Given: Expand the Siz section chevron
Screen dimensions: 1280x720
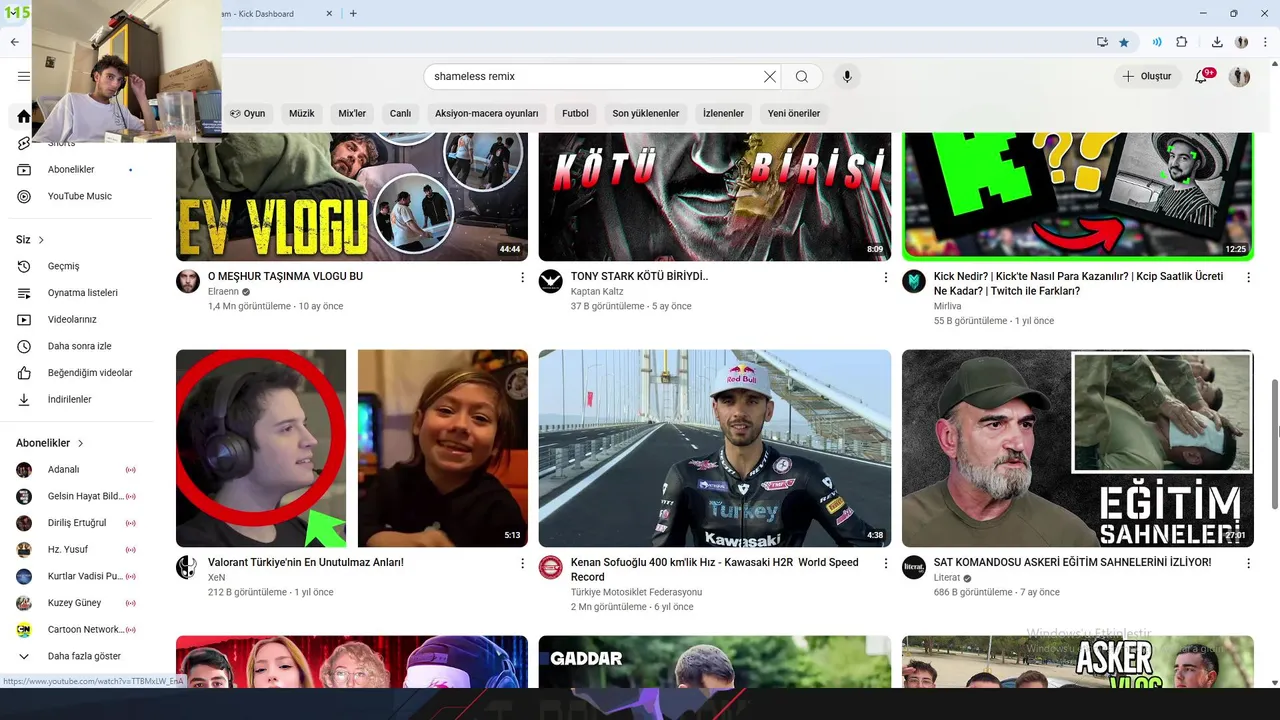Looking at the screenshot, I should coord(41,240).
